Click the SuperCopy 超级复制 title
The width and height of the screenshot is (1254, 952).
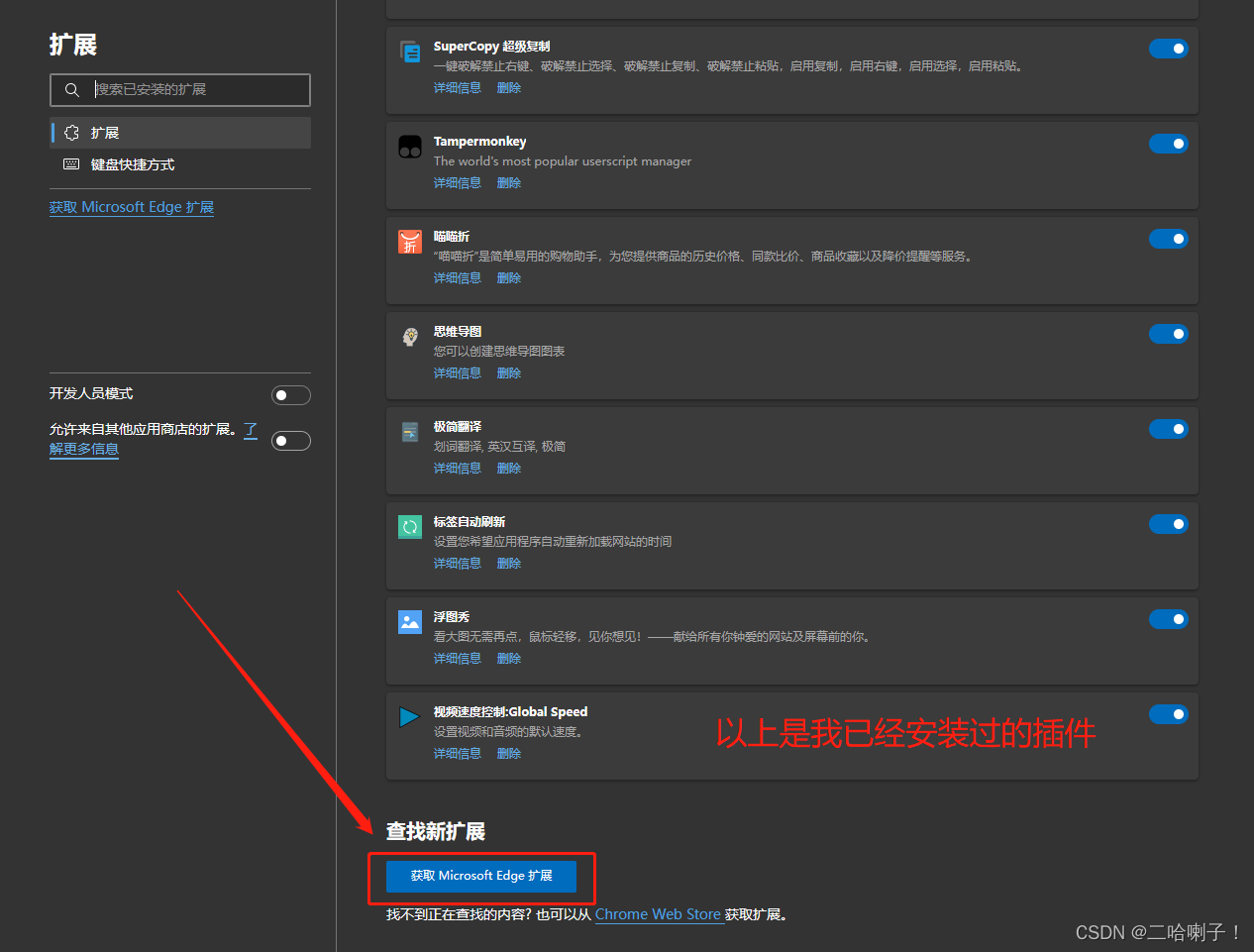(492, 47)
